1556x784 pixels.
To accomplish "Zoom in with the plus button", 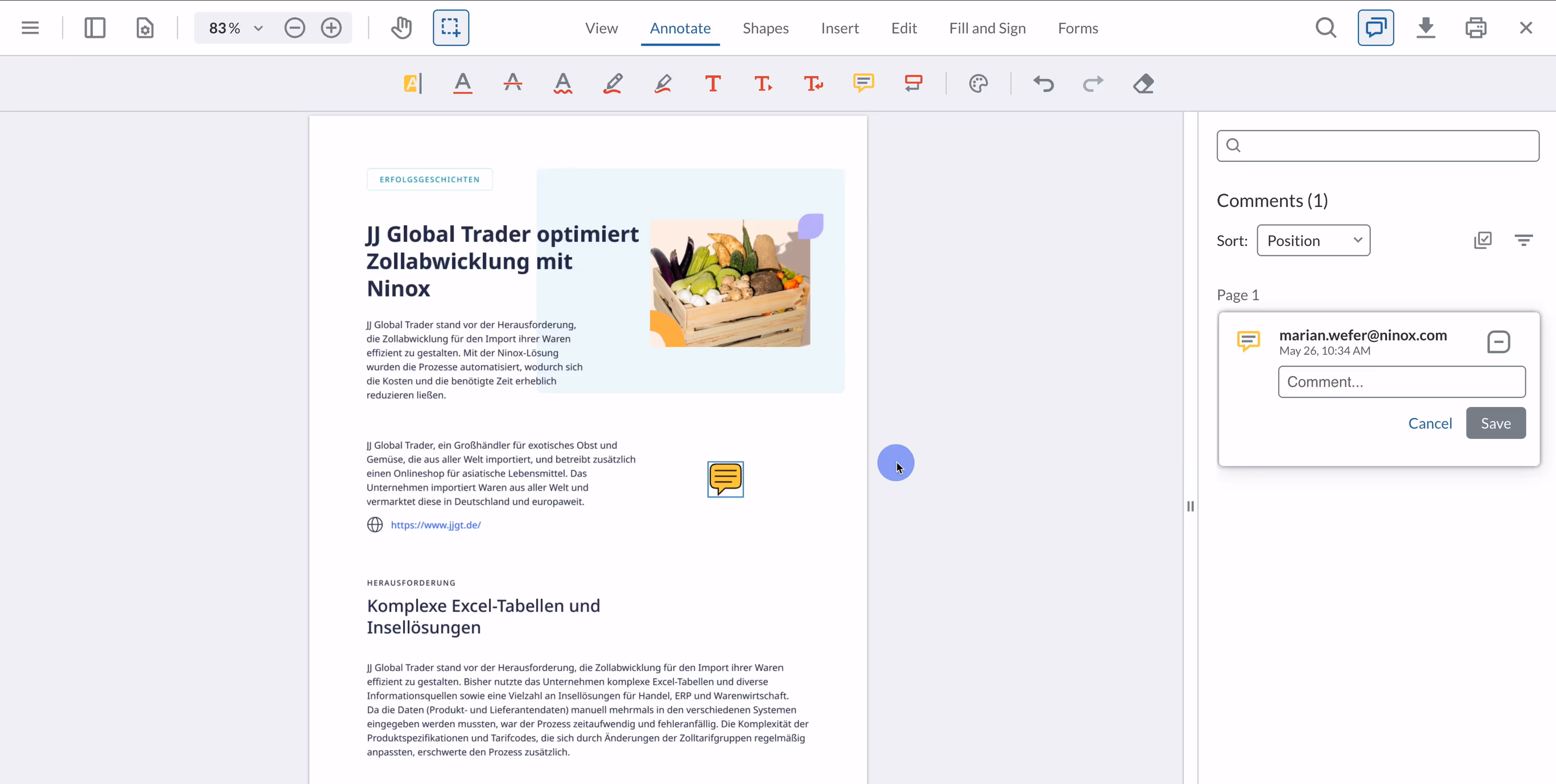I will tap(331, 28).
